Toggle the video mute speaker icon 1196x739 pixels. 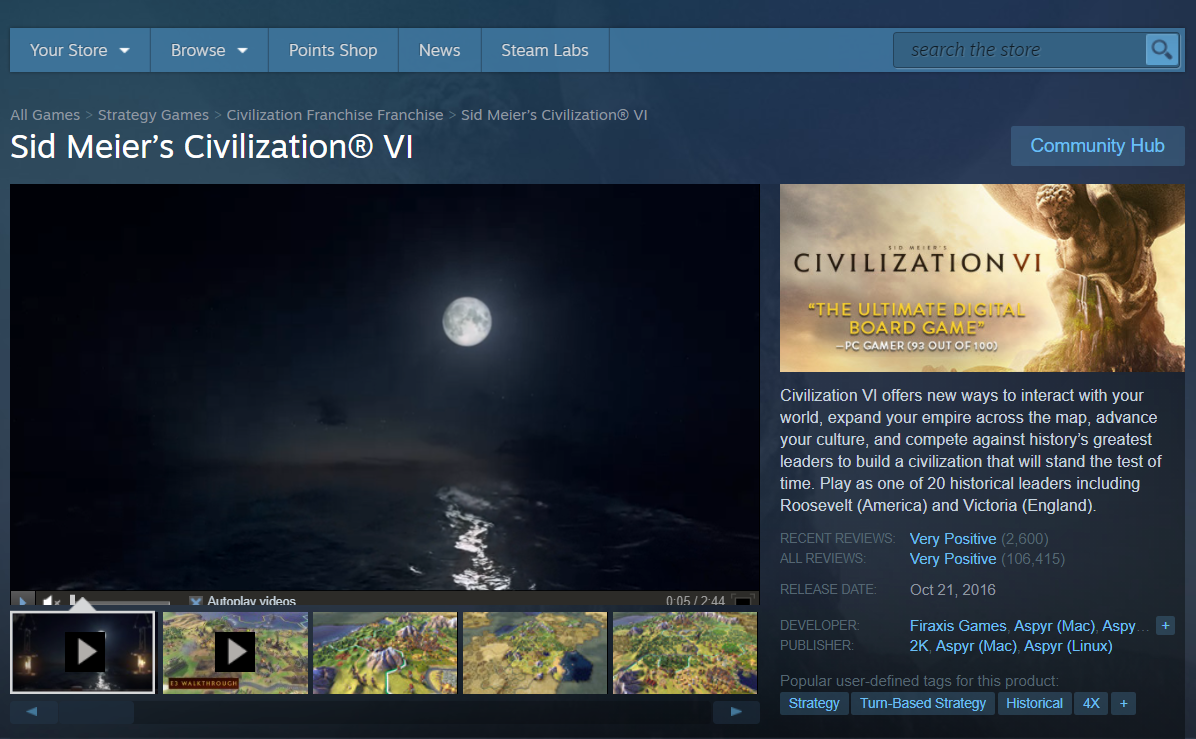[x=50, y=601]
